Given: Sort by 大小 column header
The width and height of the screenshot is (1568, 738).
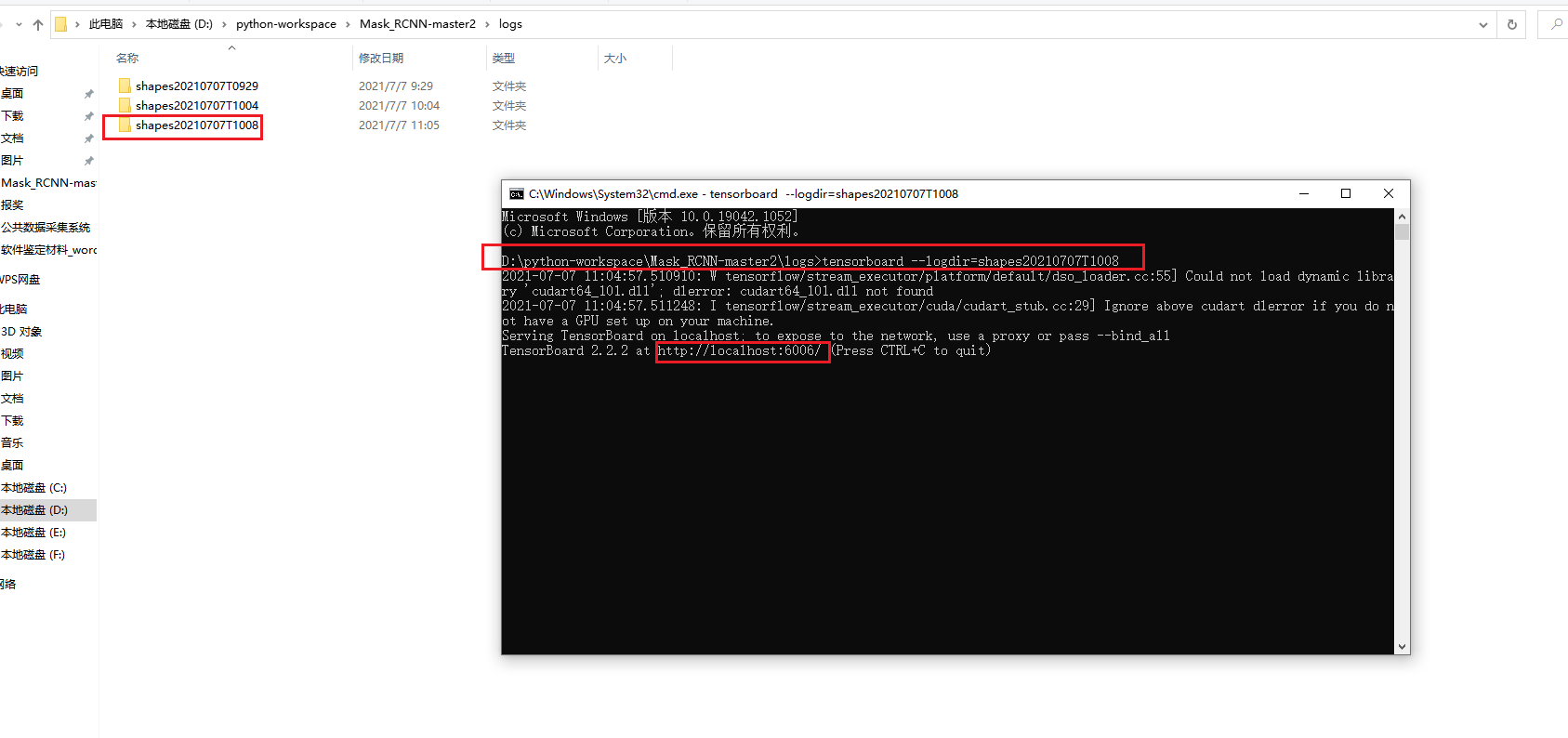Looking at the screenshot, I should (615, 58).
